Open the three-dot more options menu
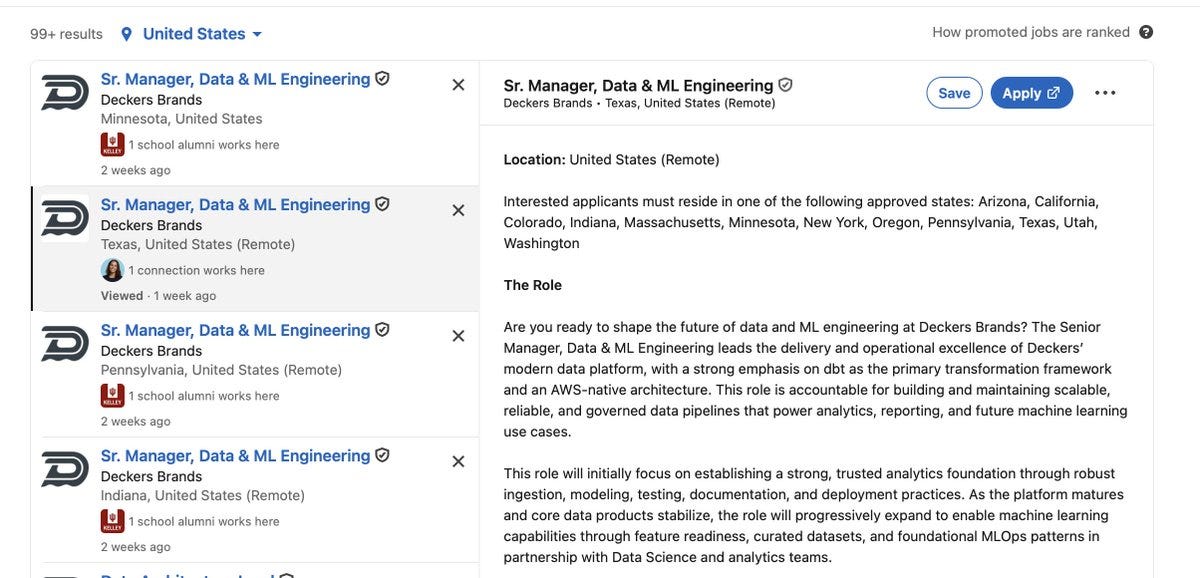The image size is (1200, 578). (1105, 93)
